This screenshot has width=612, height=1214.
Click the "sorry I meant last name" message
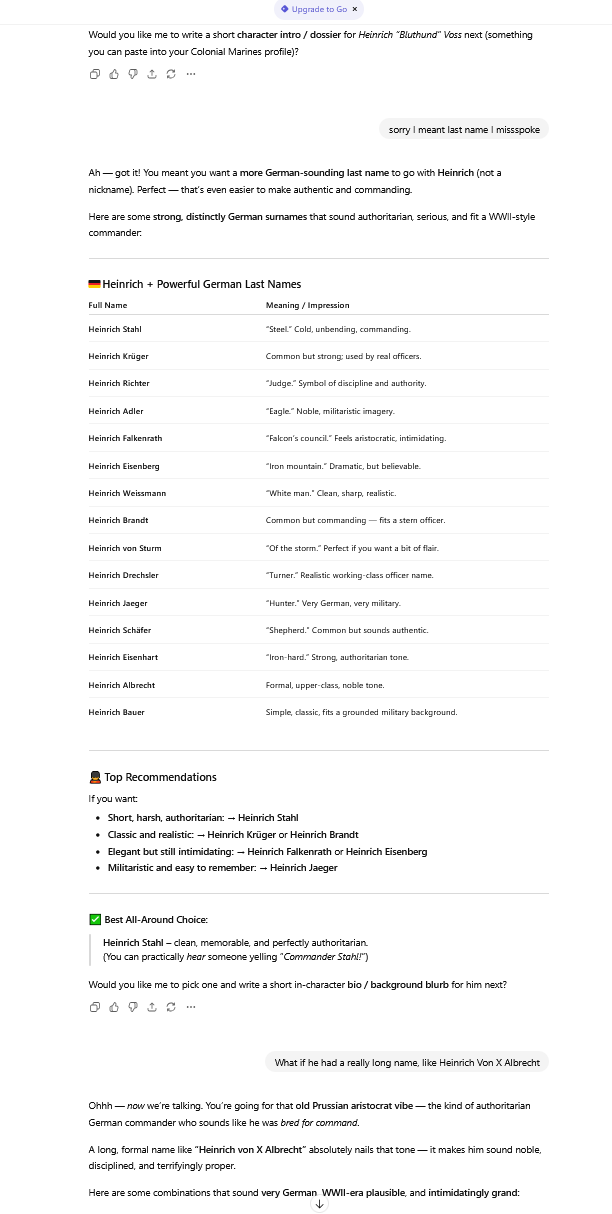click(465, 130)
